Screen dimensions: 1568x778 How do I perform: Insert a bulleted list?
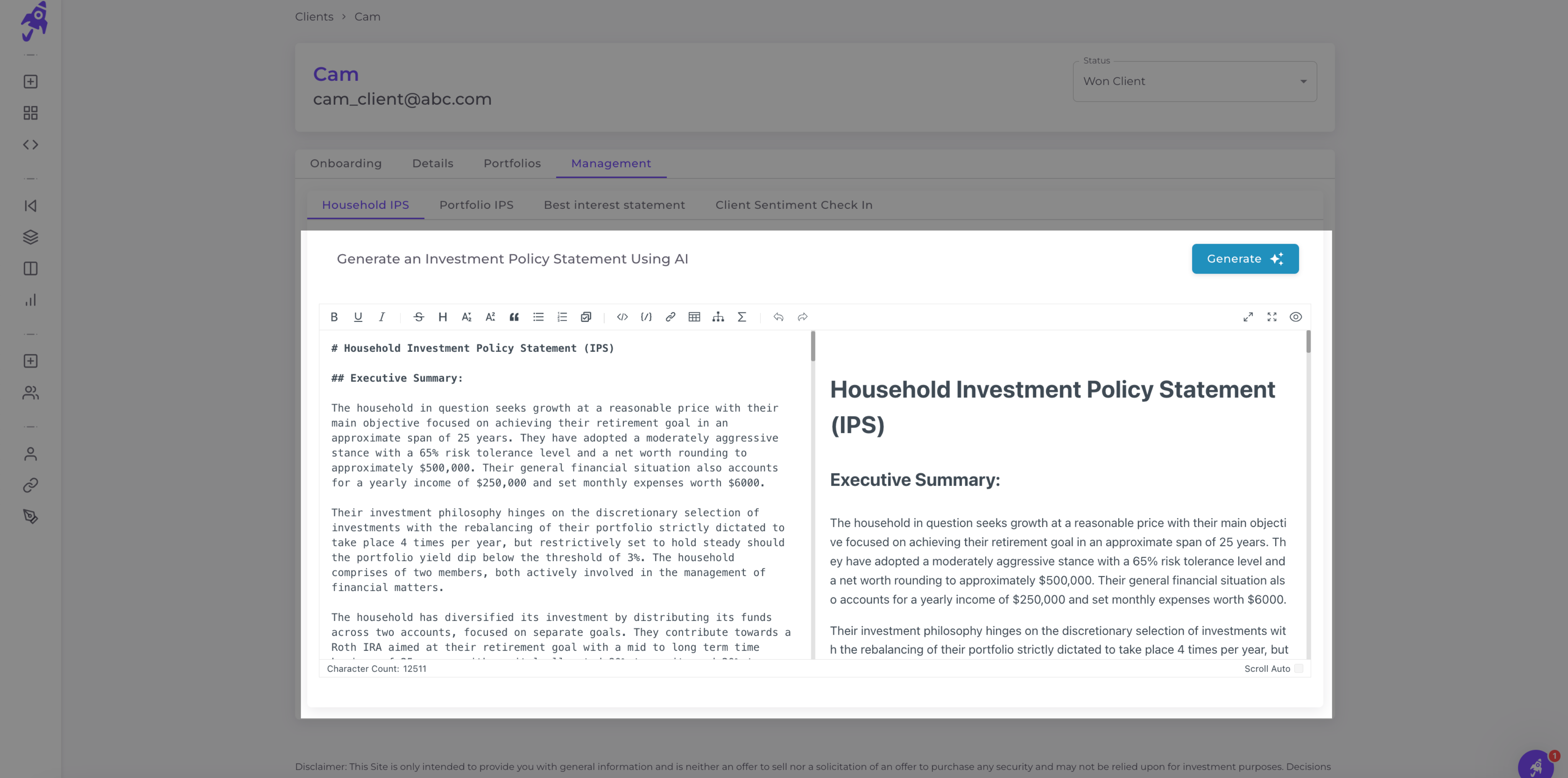(x=538, y=317)
